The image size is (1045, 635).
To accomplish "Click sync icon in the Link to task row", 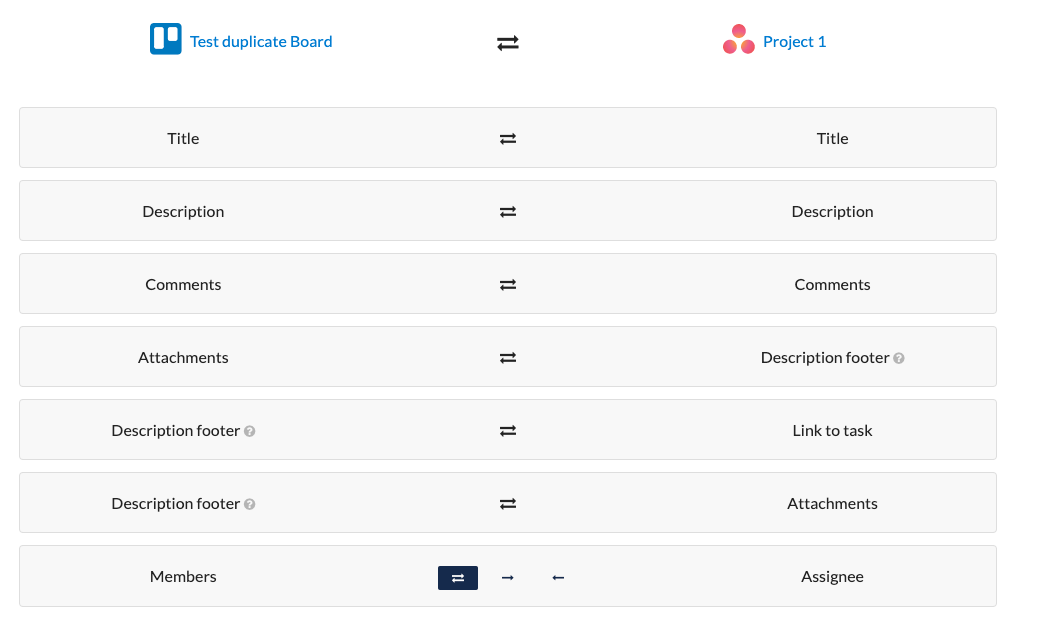I will (508, 431).
